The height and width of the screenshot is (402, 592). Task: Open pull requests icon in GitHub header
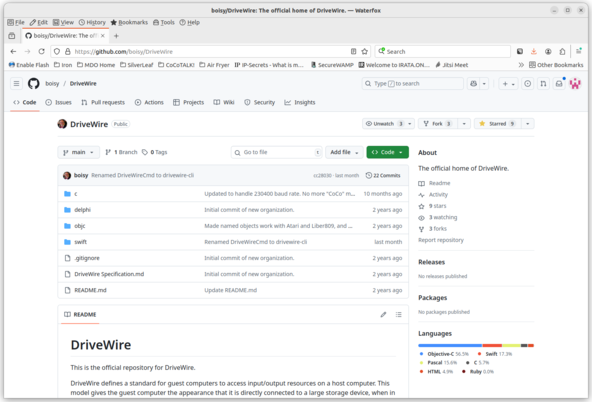point(543,83)
